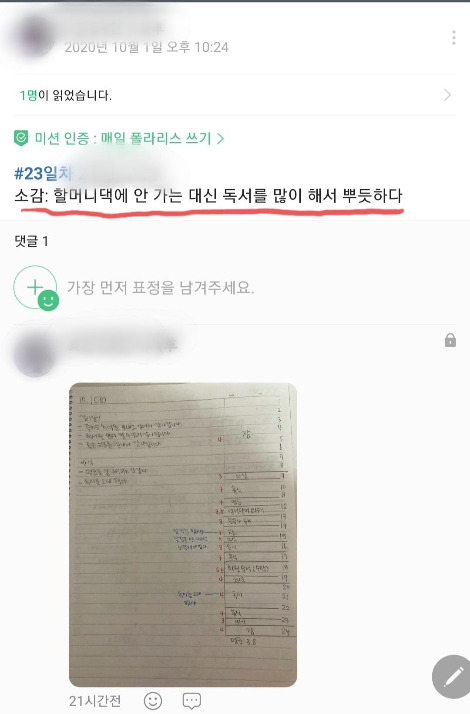
Task: Open the chevron after 매일 폴라리스 쓰기
Action: (220, 138)
